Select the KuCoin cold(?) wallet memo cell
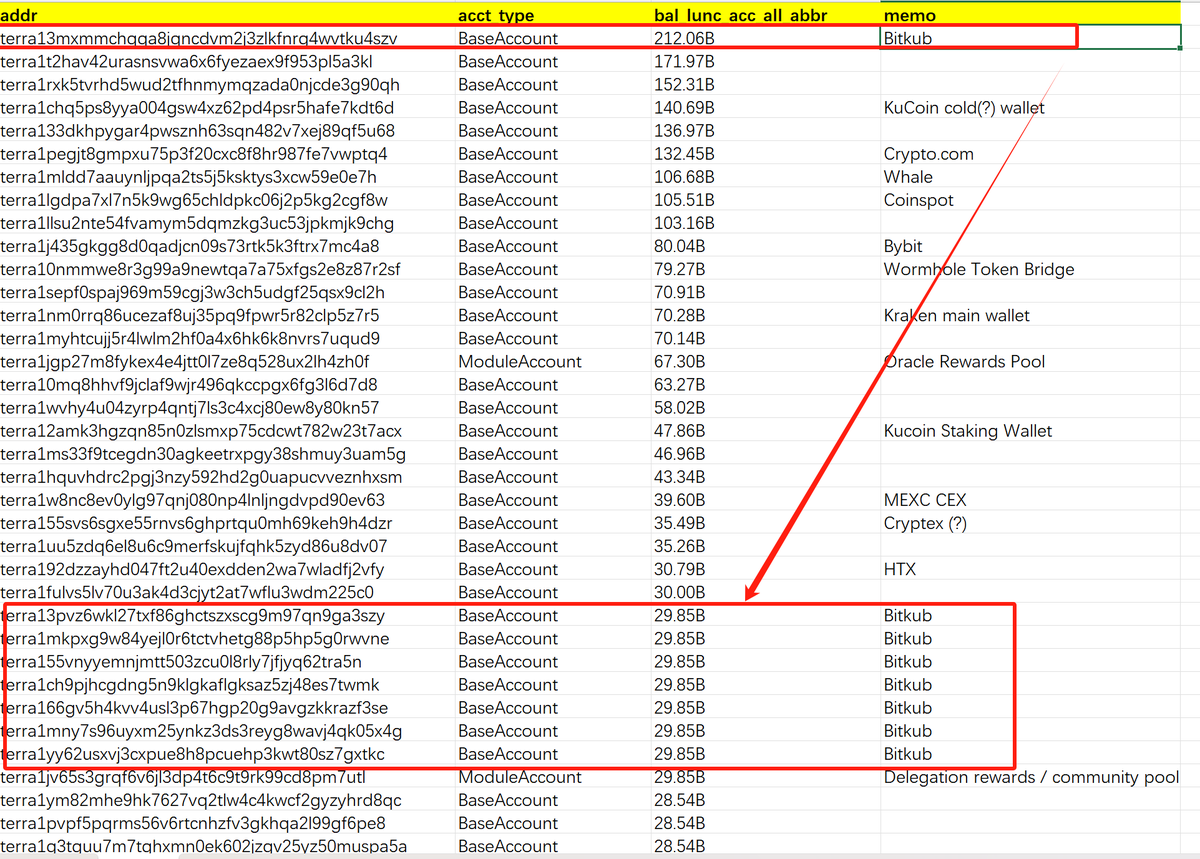This screenshot has height=859, width=1200. (1030, 107)
